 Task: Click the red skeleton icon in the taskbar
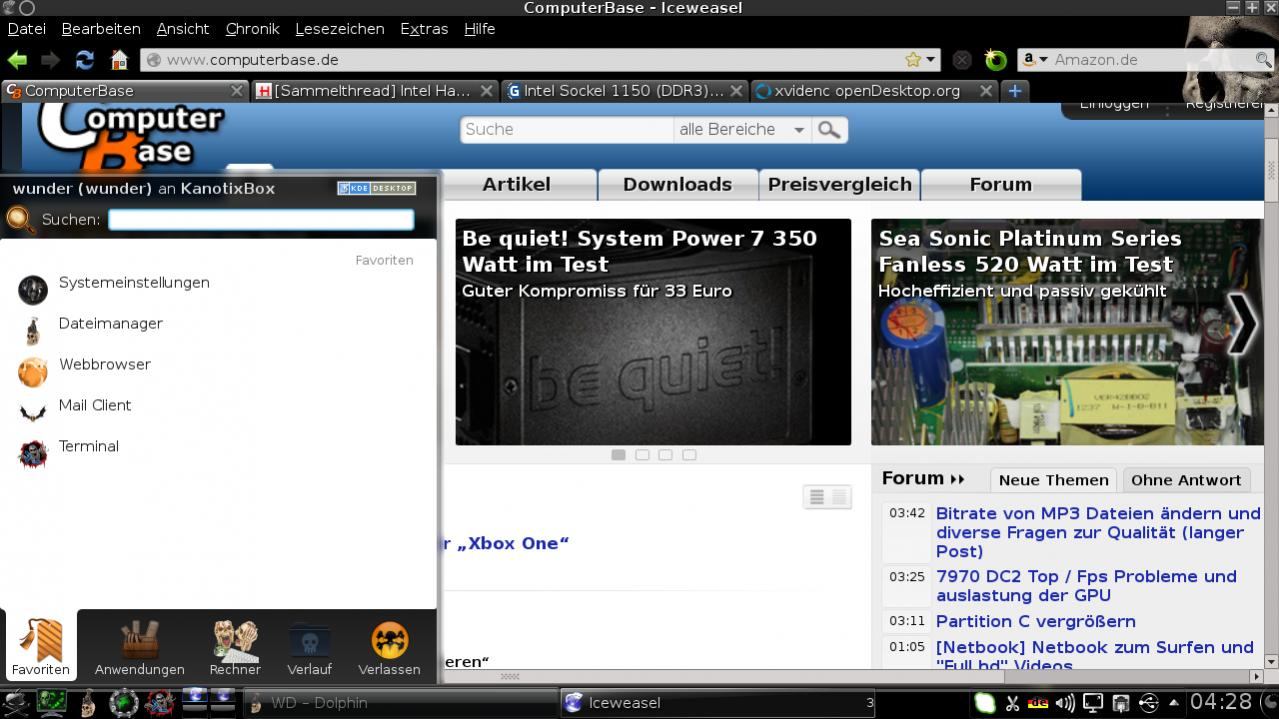pos(160,702)
